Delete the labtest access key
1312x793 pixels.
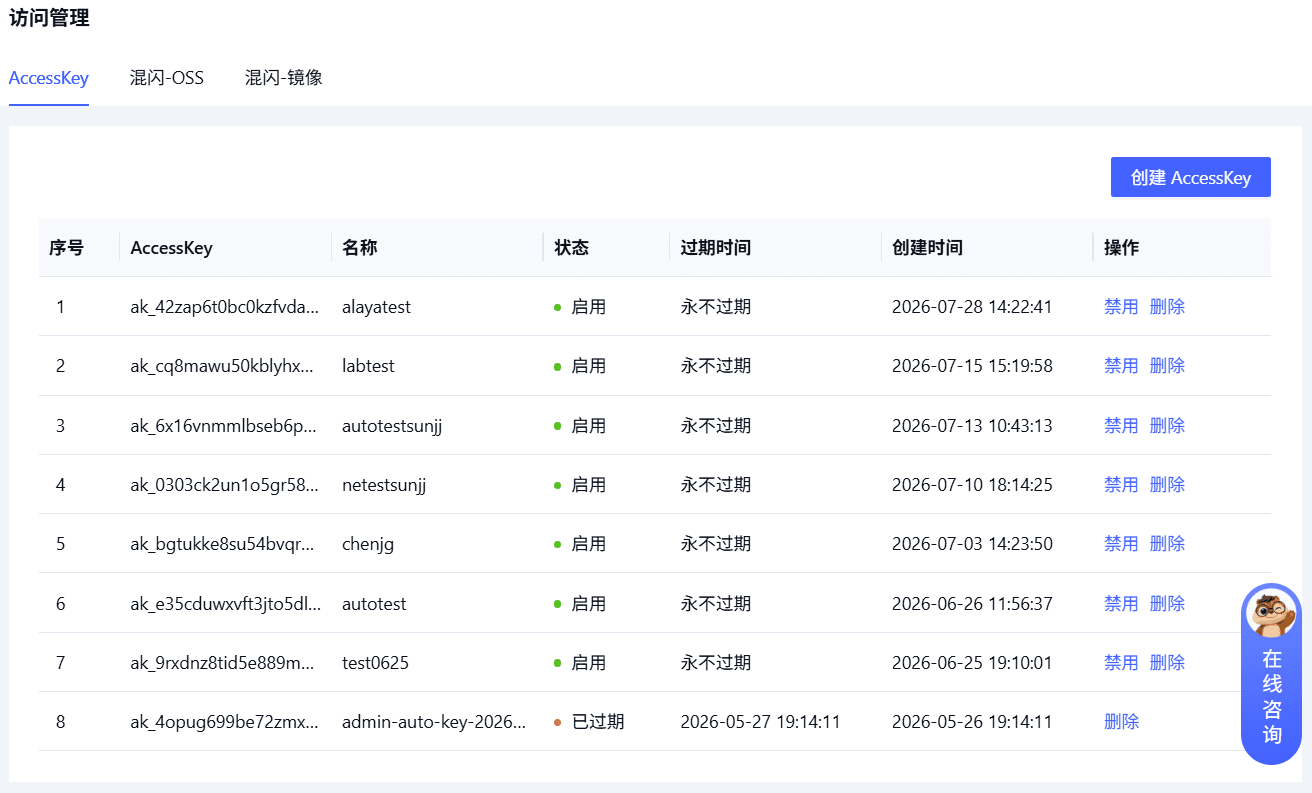1167,366
